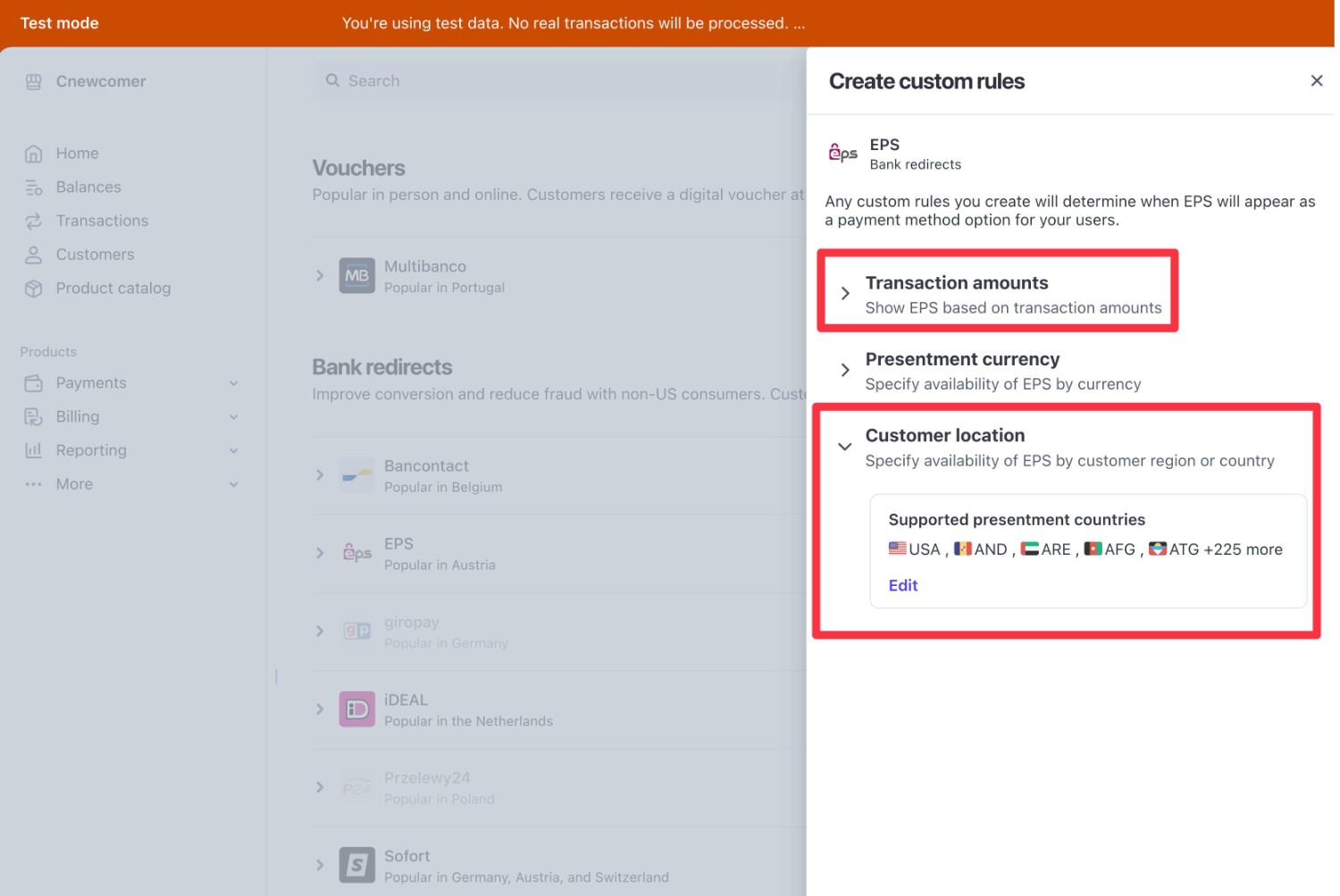Open the Billing menu item
This screenshot has height=896, width=1340.
(78, 417)
